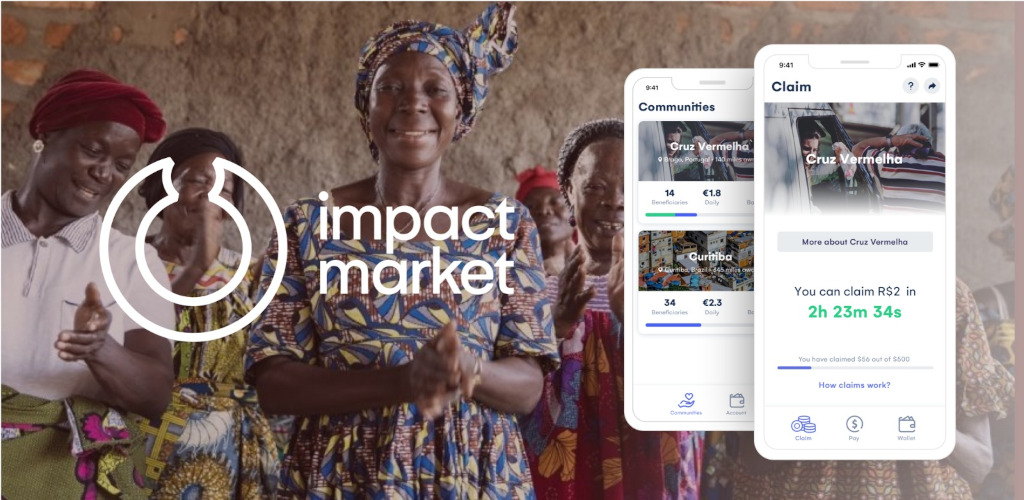
Task: Click Cruz Vermelha funding progress bar
Action: (699, 214)
